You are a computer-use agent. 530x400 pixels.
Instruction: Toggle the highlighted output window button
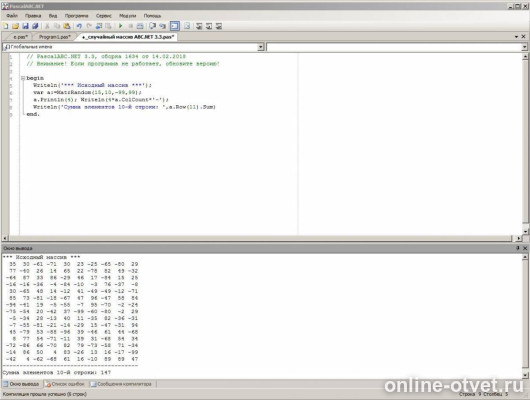(175, 26)
